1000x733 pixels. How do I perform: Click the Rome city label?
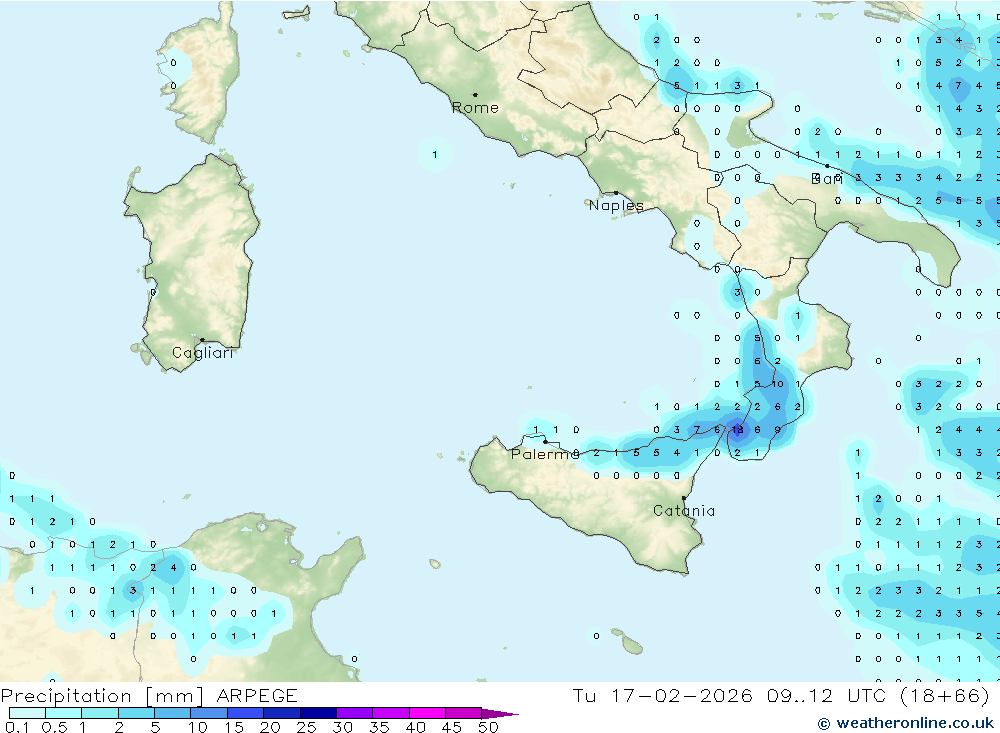pyautogui.click(x=475, y=108)
